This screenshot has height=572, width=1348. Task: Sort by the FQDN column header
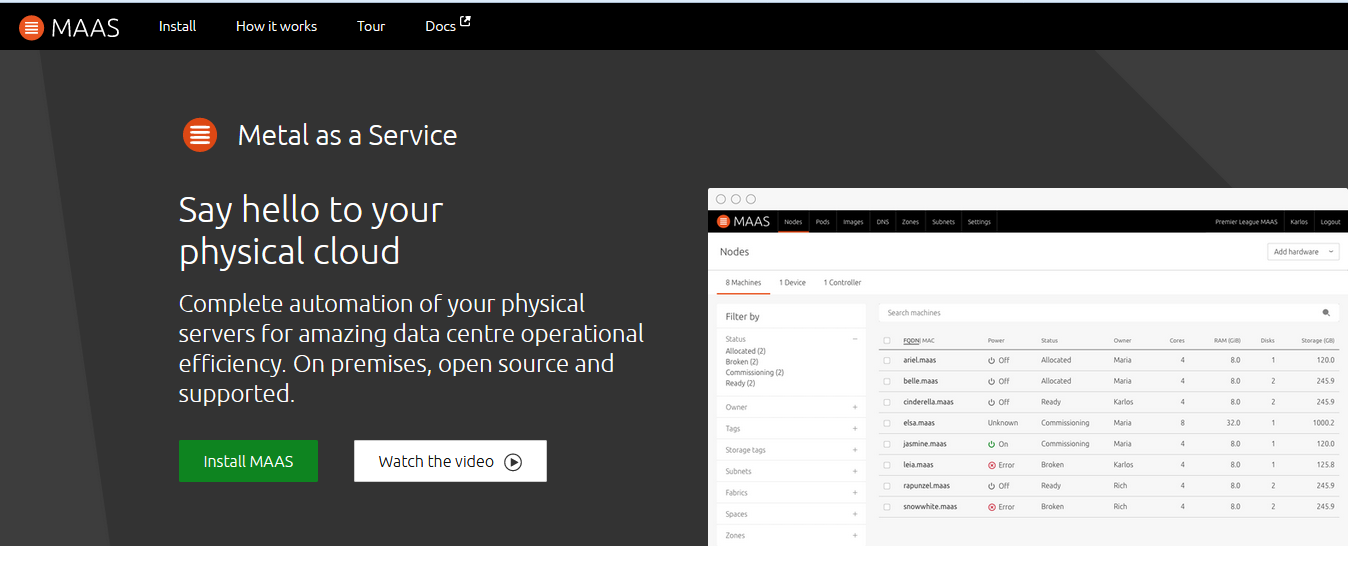911,341
